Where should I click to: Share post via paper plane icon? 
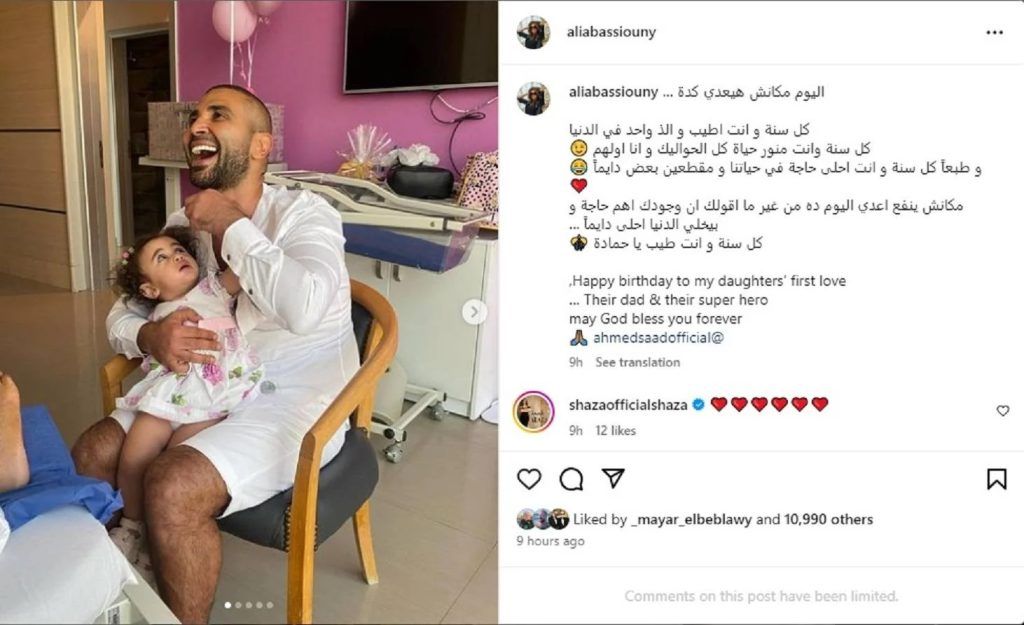tap(613, 478)
